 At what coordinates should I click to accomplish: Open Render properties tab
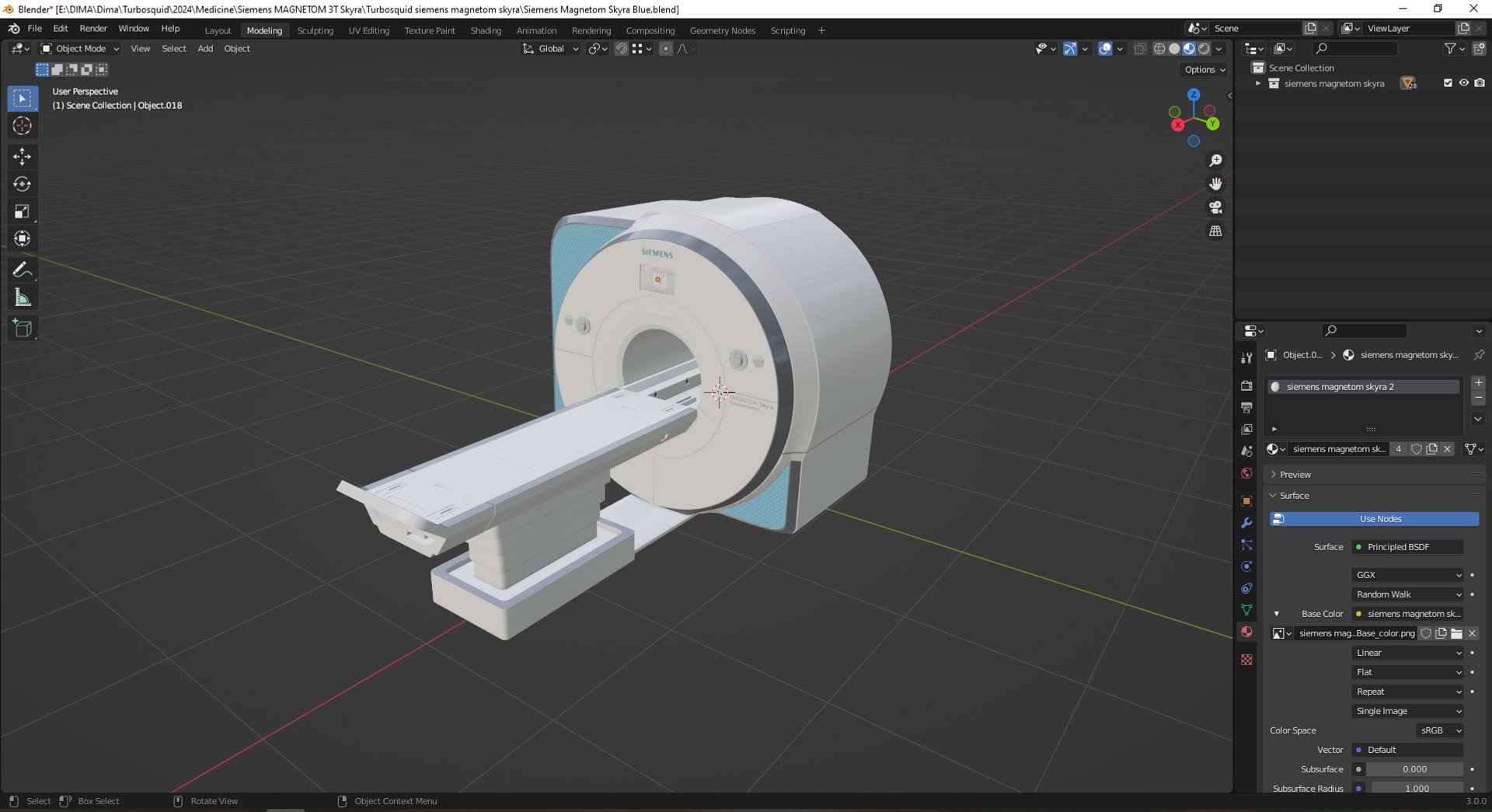point(1246,386)
